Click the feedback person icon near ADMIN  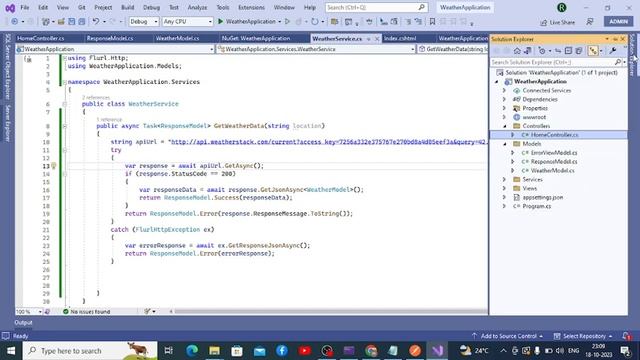click(590, 22)
